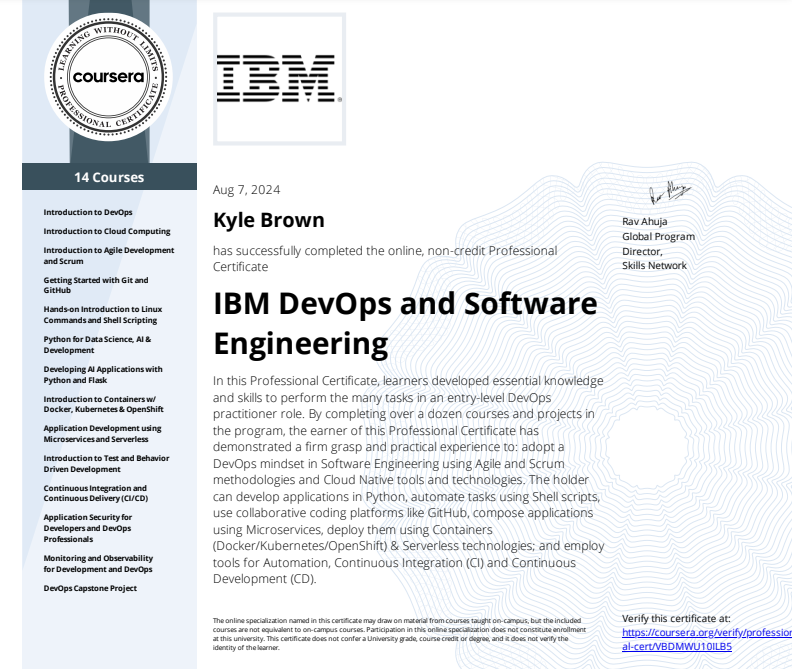
Task: Select the "14 Courses" header banner
Action: pos(109,177)
